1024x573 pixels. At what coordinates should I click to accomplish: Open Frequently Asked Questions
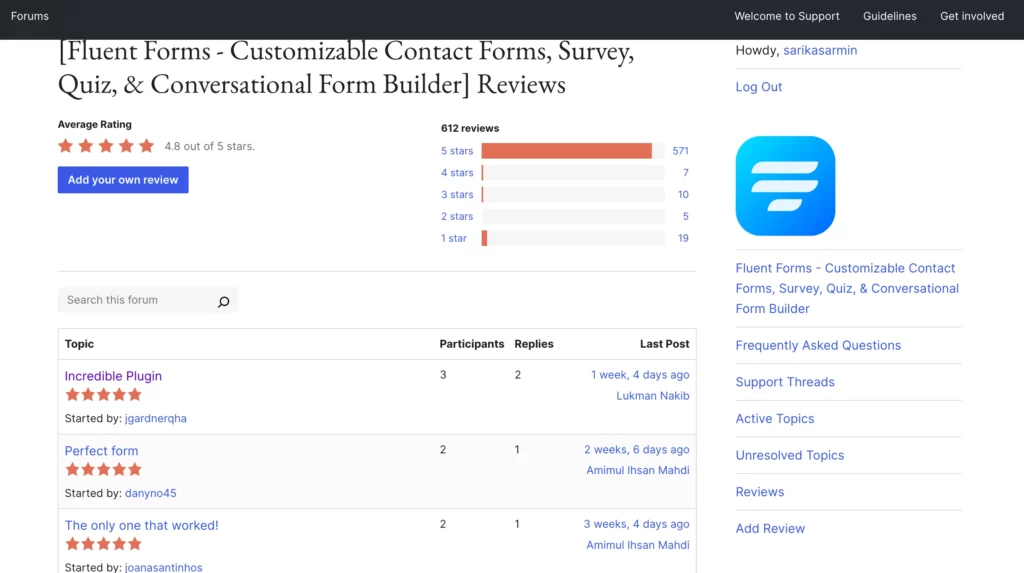click(818, 345)
